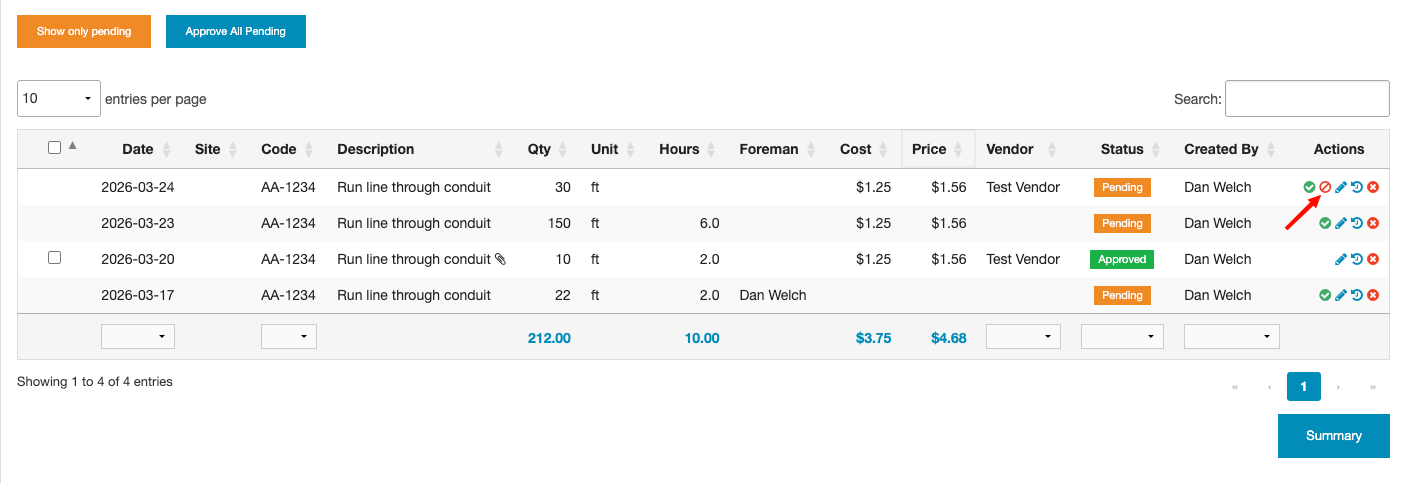Open the entries per page dropdown
Screen dimensions: 1406x483
[59, 99]
